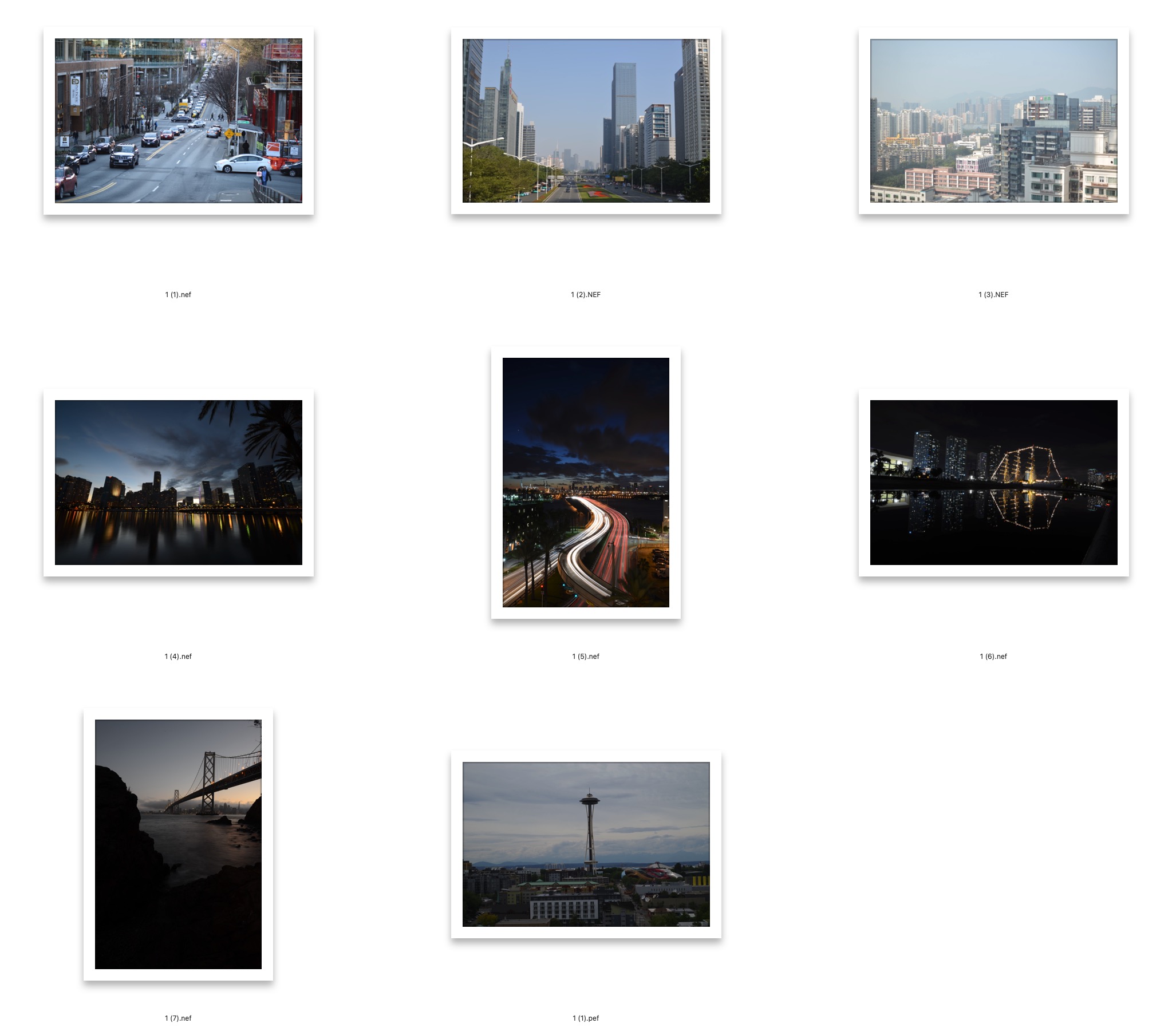Click the 1 (5).nef file name
Image resolution: width=1176 pixels, height=1035 pixels.
[586, 657]
